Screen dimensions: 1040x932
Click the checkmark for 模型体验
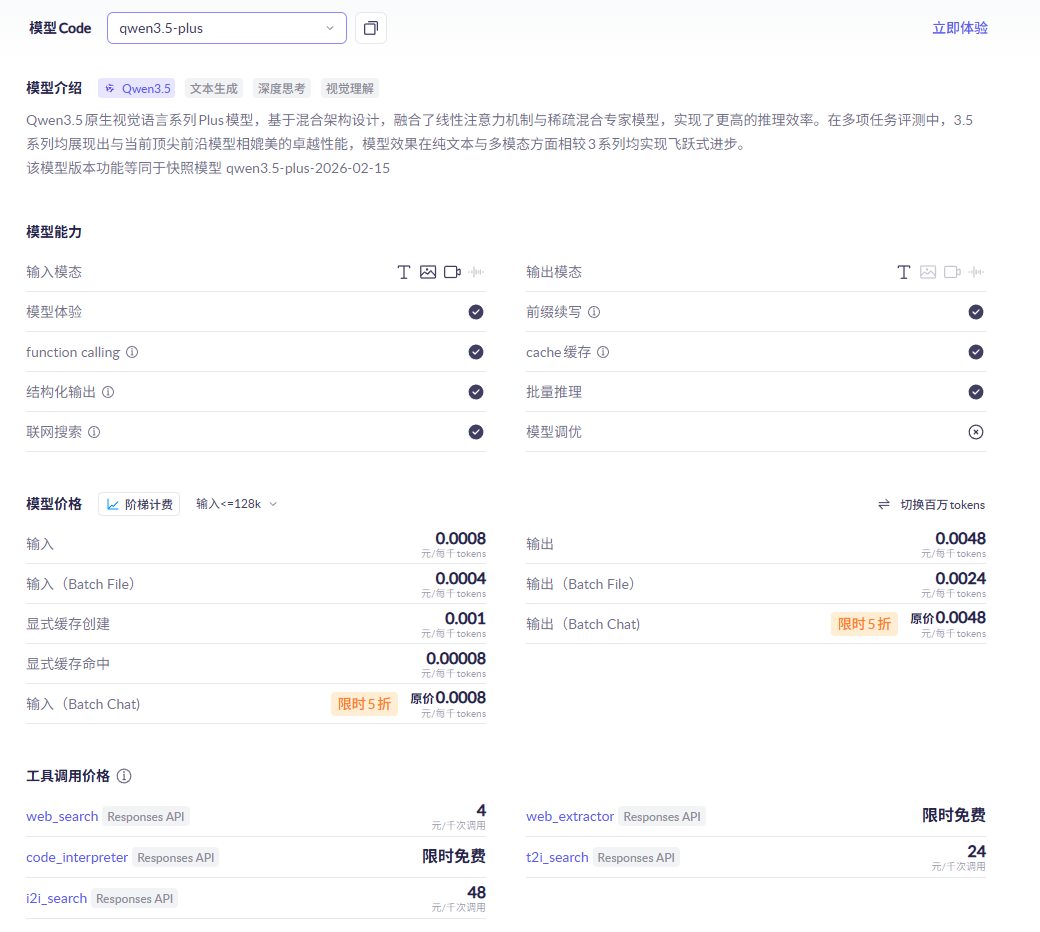[x=476, y=312]
